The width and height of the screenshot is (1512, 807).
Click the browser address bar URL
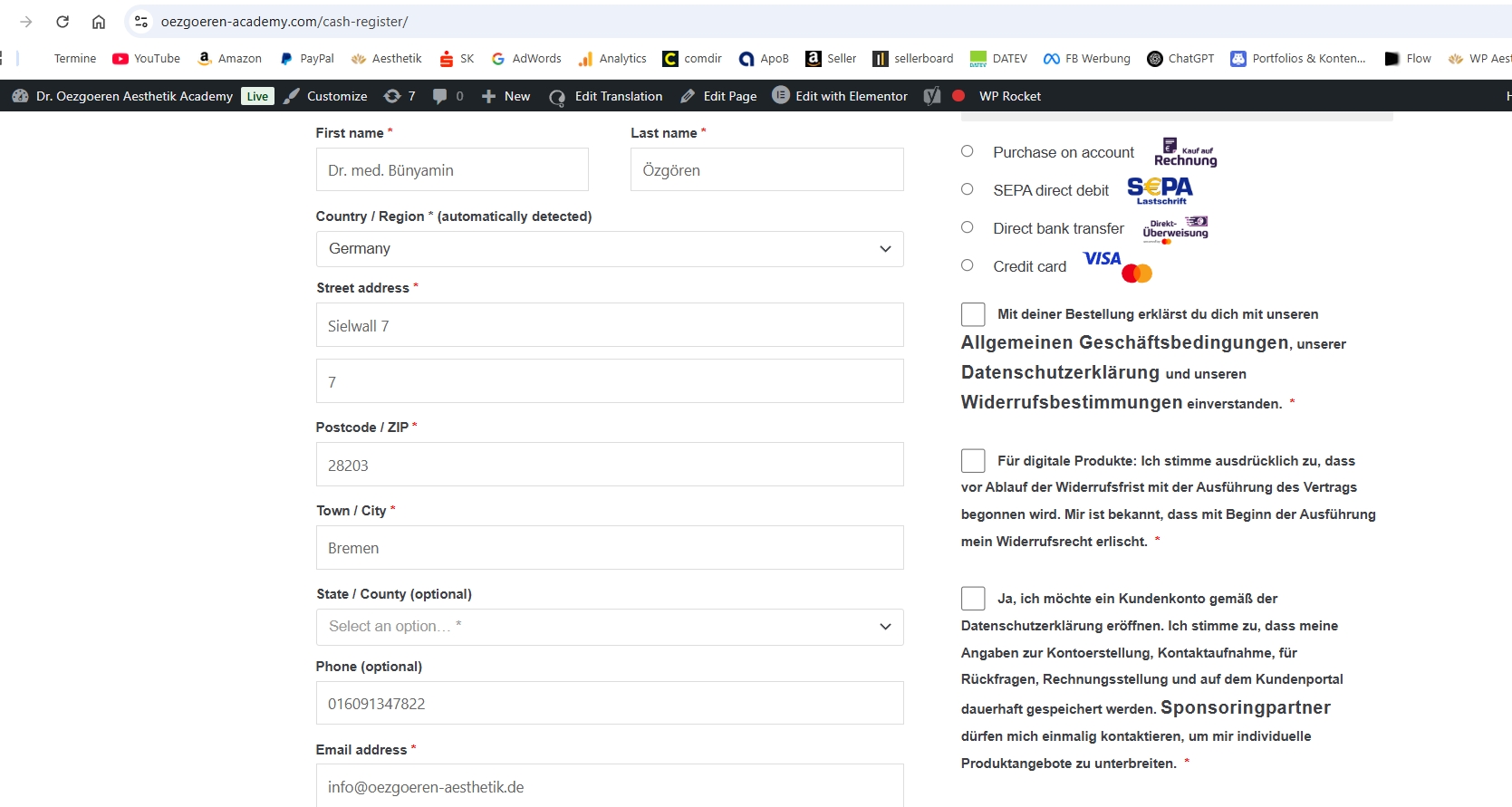click(284, 22)
